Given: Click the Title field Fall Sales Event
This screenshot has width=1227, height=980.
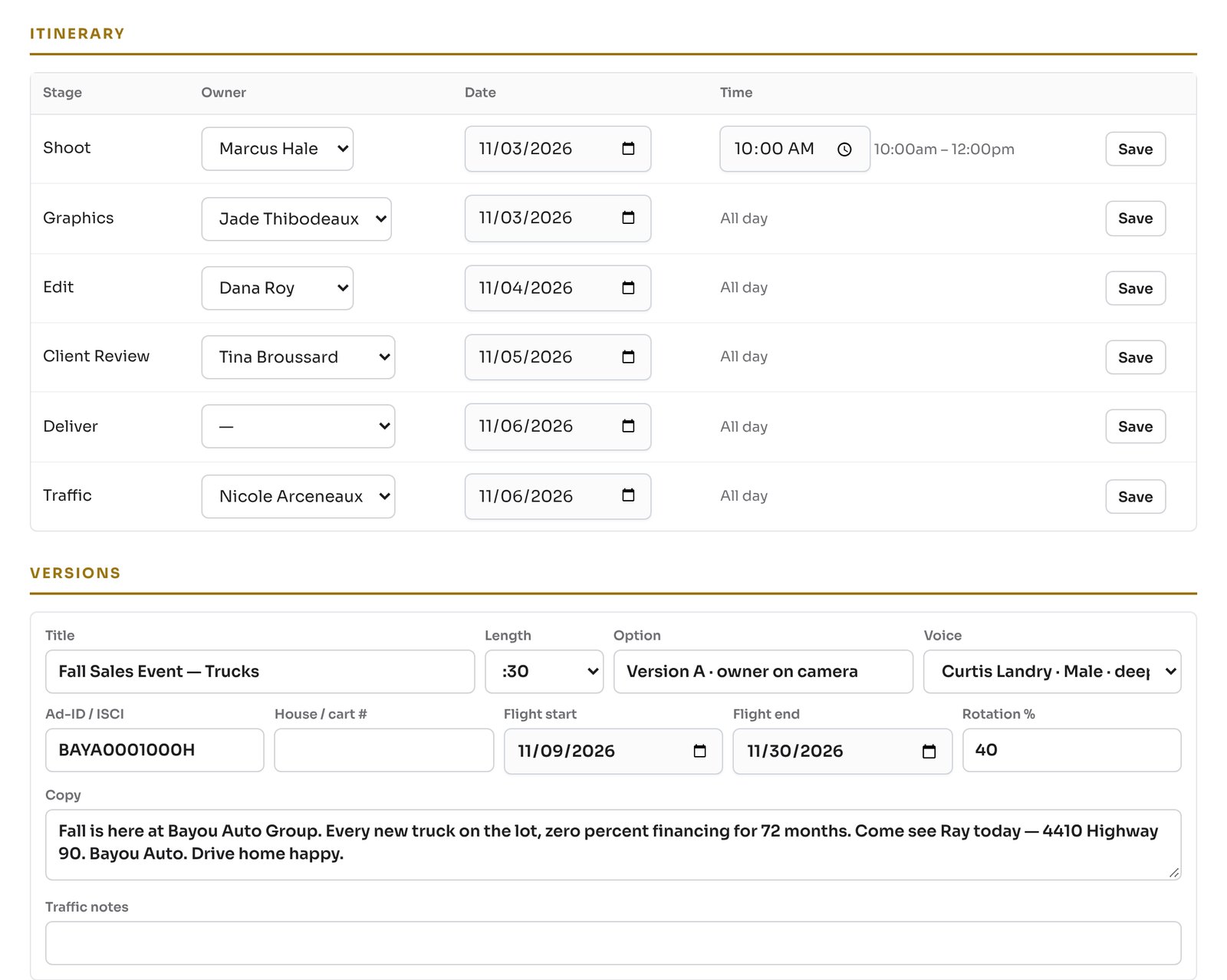Looking at the screenshot, I should click(260, 672).
